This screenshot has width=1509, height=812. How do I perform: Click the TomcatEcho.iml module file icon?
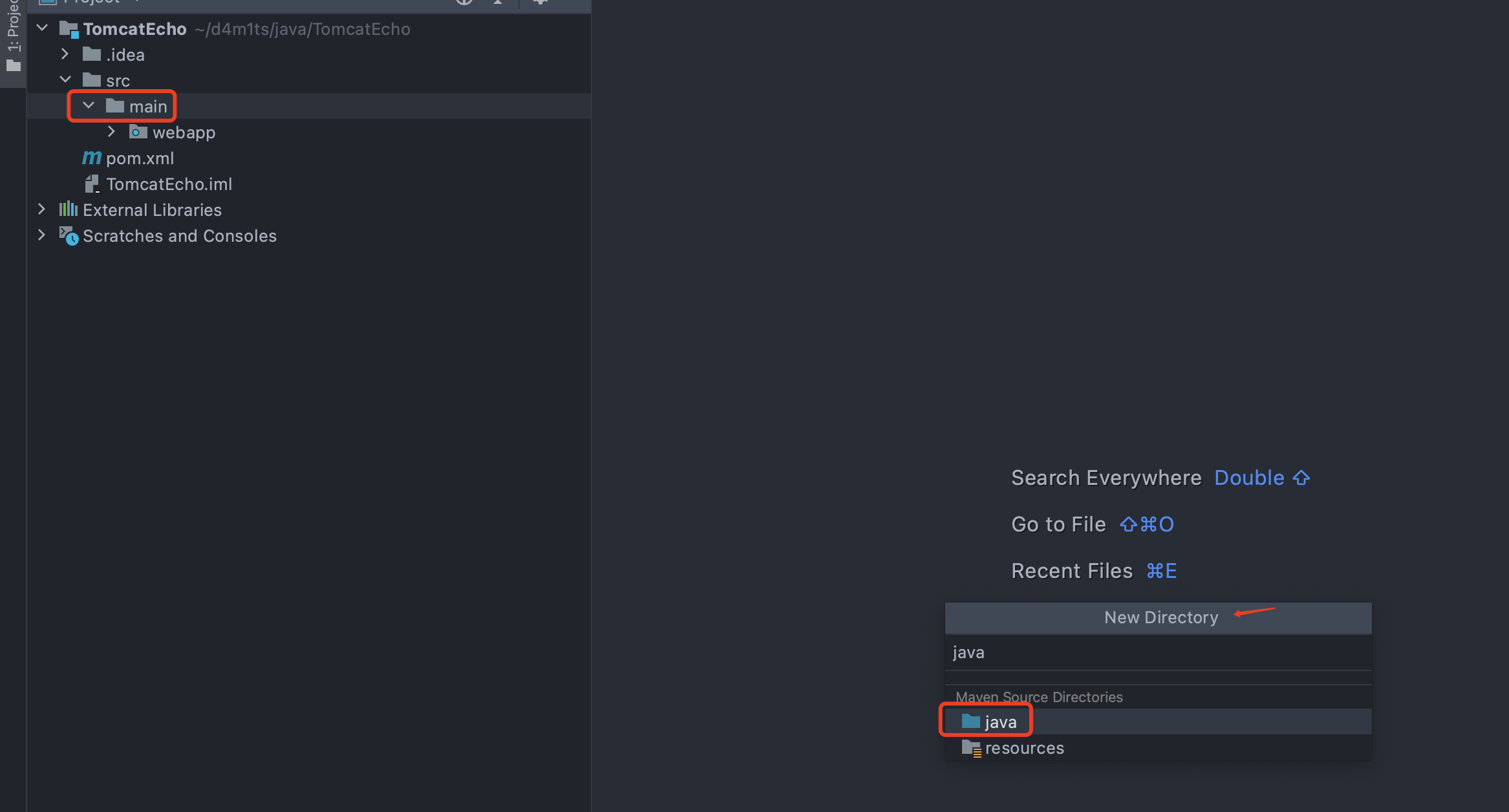coord(92,184)
